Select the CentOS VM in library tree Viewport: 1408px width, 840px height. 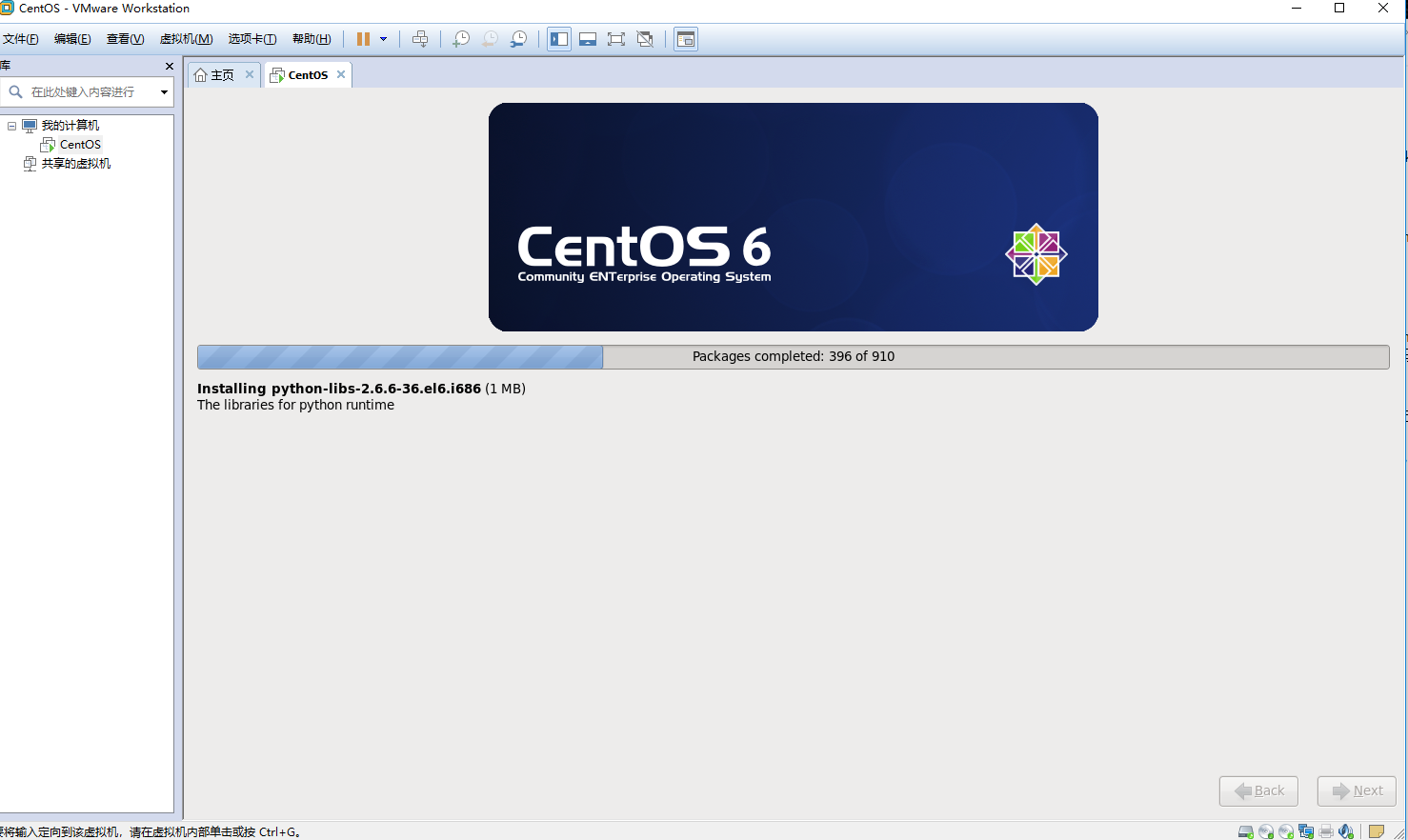coord(80,145)
